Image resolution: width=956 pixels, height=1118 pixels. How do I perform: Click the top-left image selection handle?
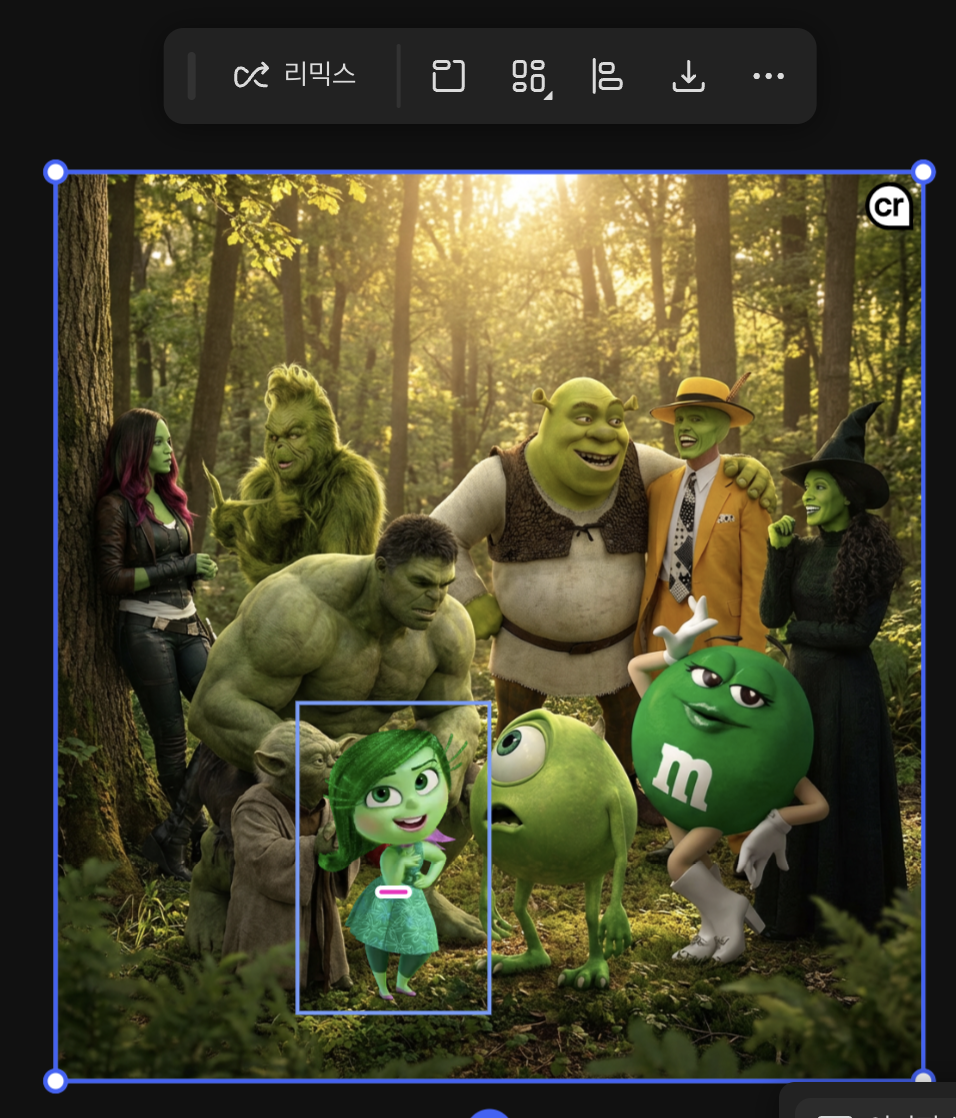tap(56, 172)
